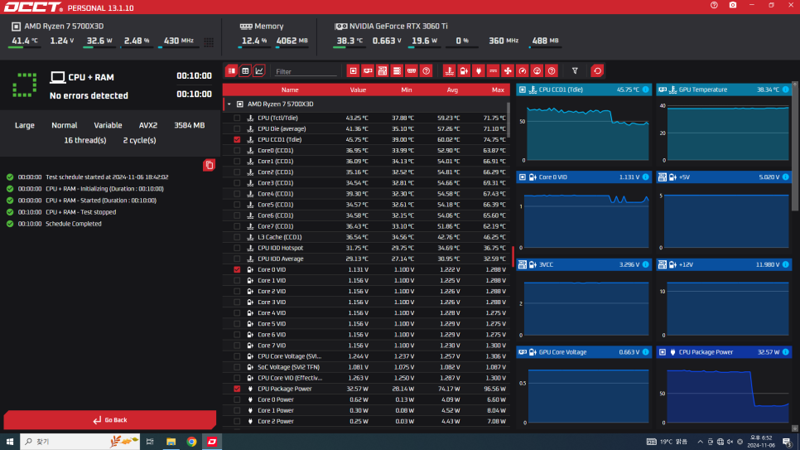
Task: Sort table by Name column
Action: pyautogui.click(x=290, y=90)
